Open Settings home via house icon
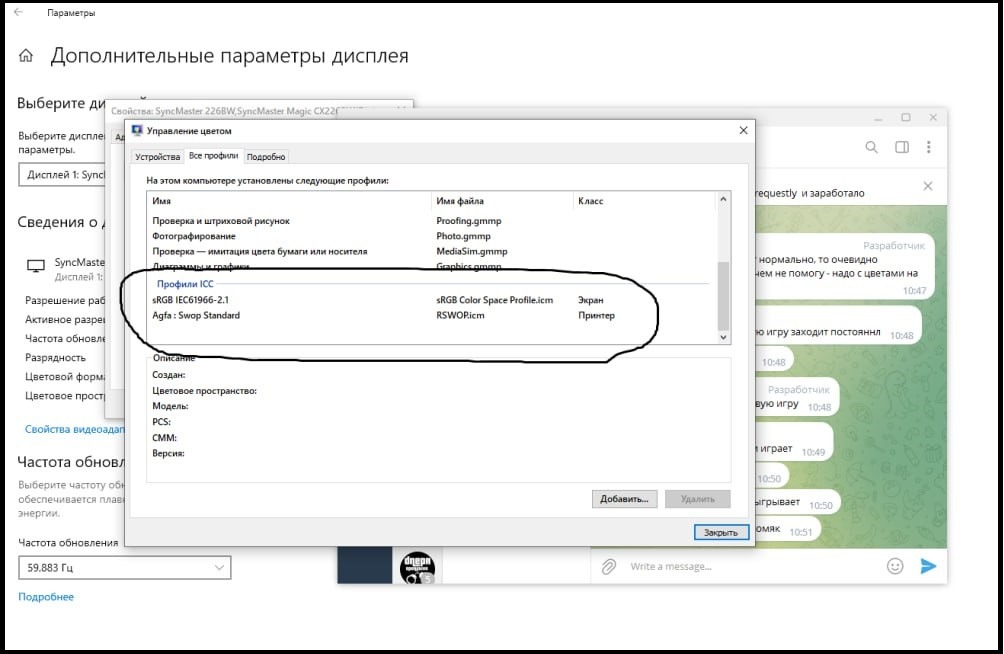 [x=26, y=56]
